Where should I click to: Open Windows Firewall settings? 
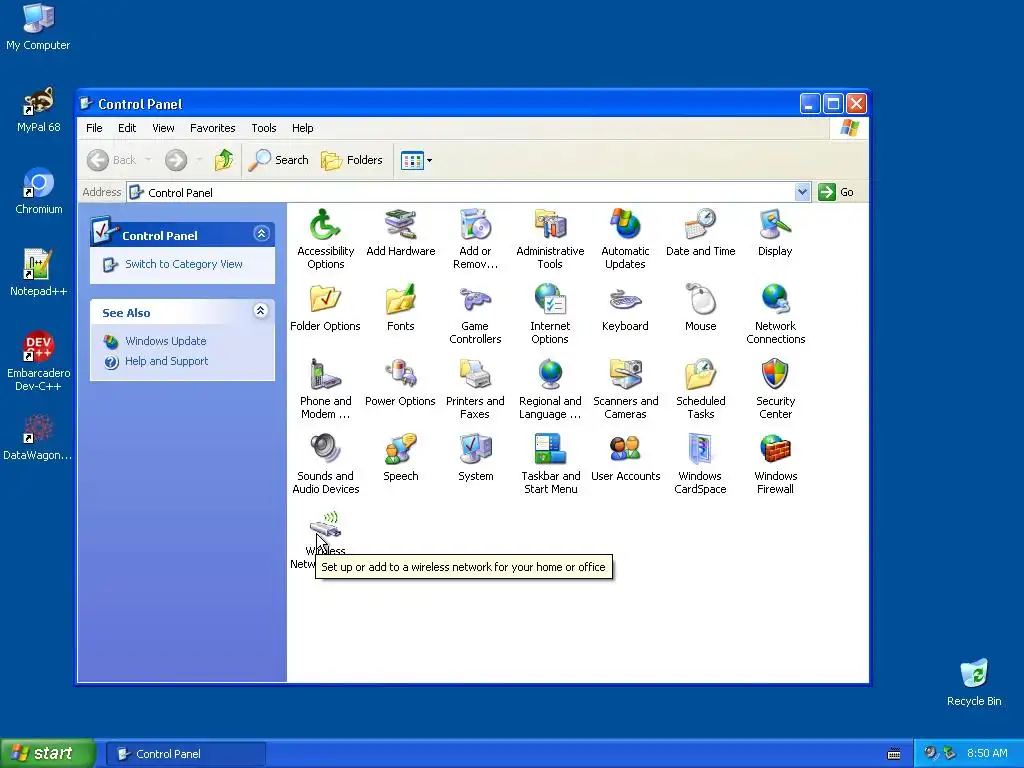pyautogui.click(x=775, y=464)
